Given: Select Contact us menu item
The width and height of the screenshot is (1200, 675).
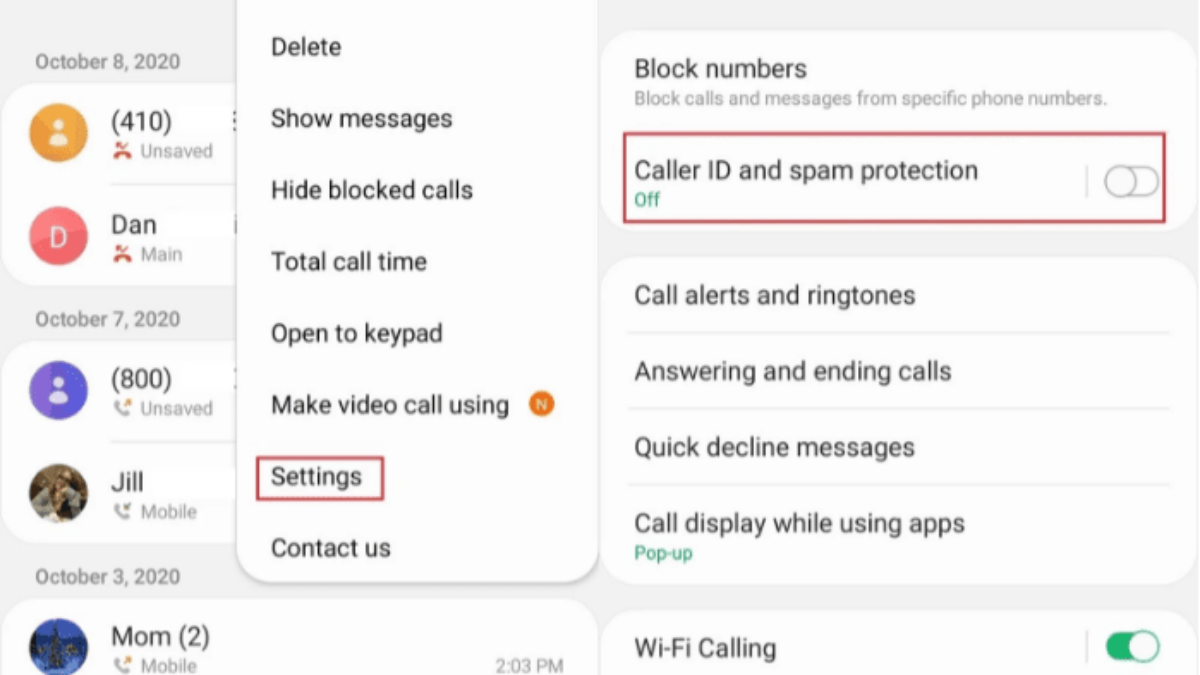Looking at the screenshot, I should tap(331, 548).
